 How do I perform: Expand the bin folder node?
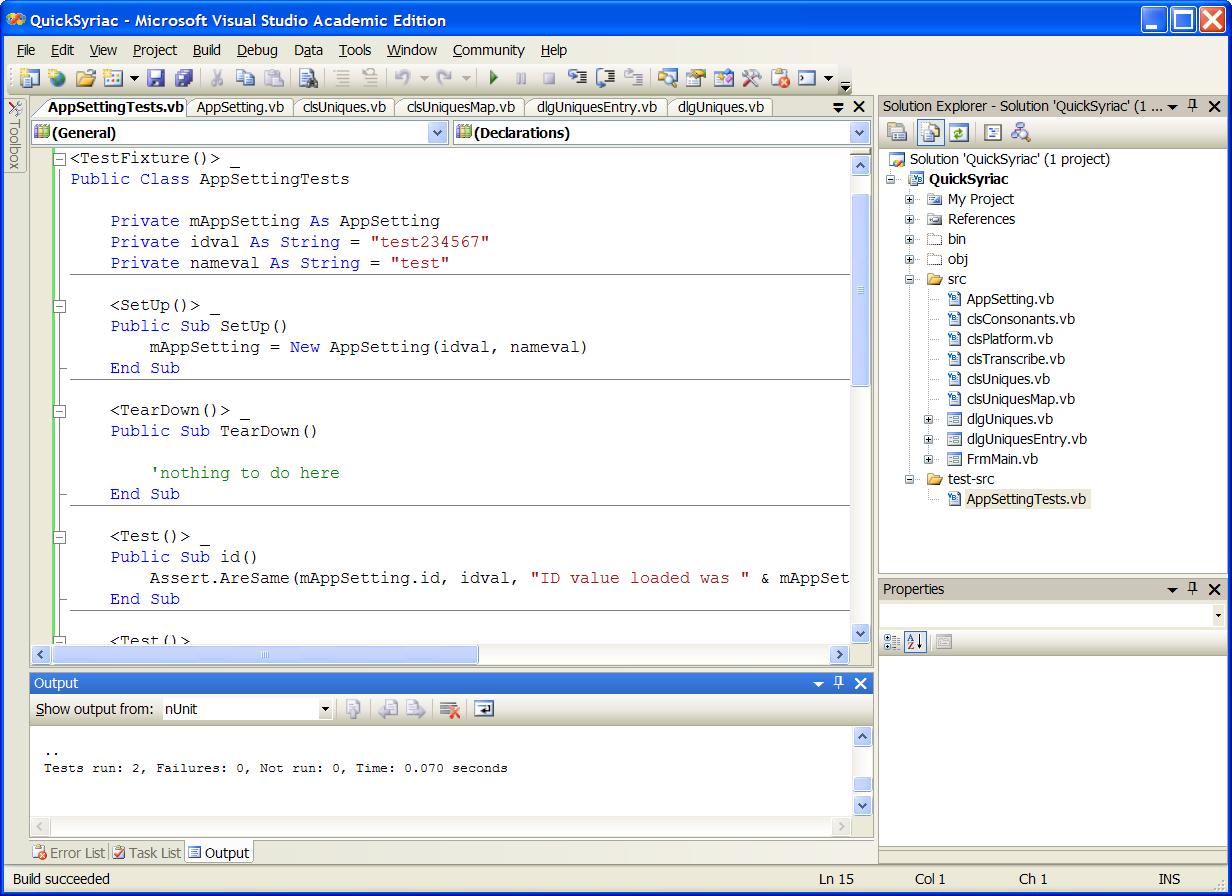pos(910,239)
